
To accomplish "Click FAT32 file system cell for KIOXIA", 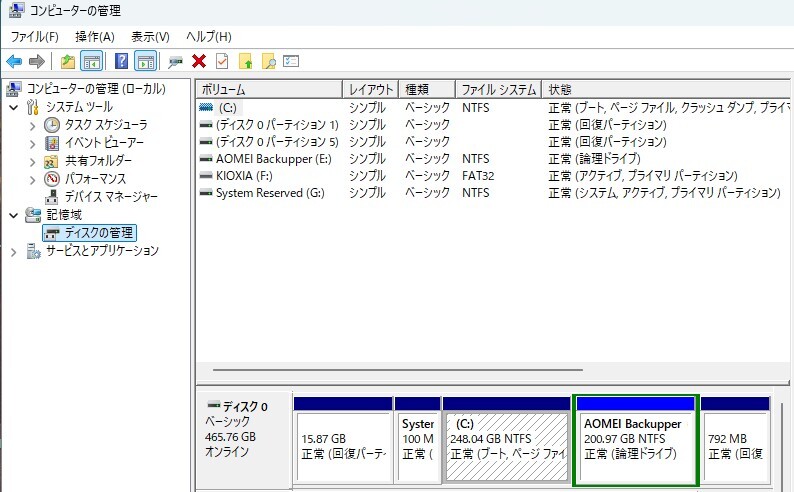I will (478, 176).
